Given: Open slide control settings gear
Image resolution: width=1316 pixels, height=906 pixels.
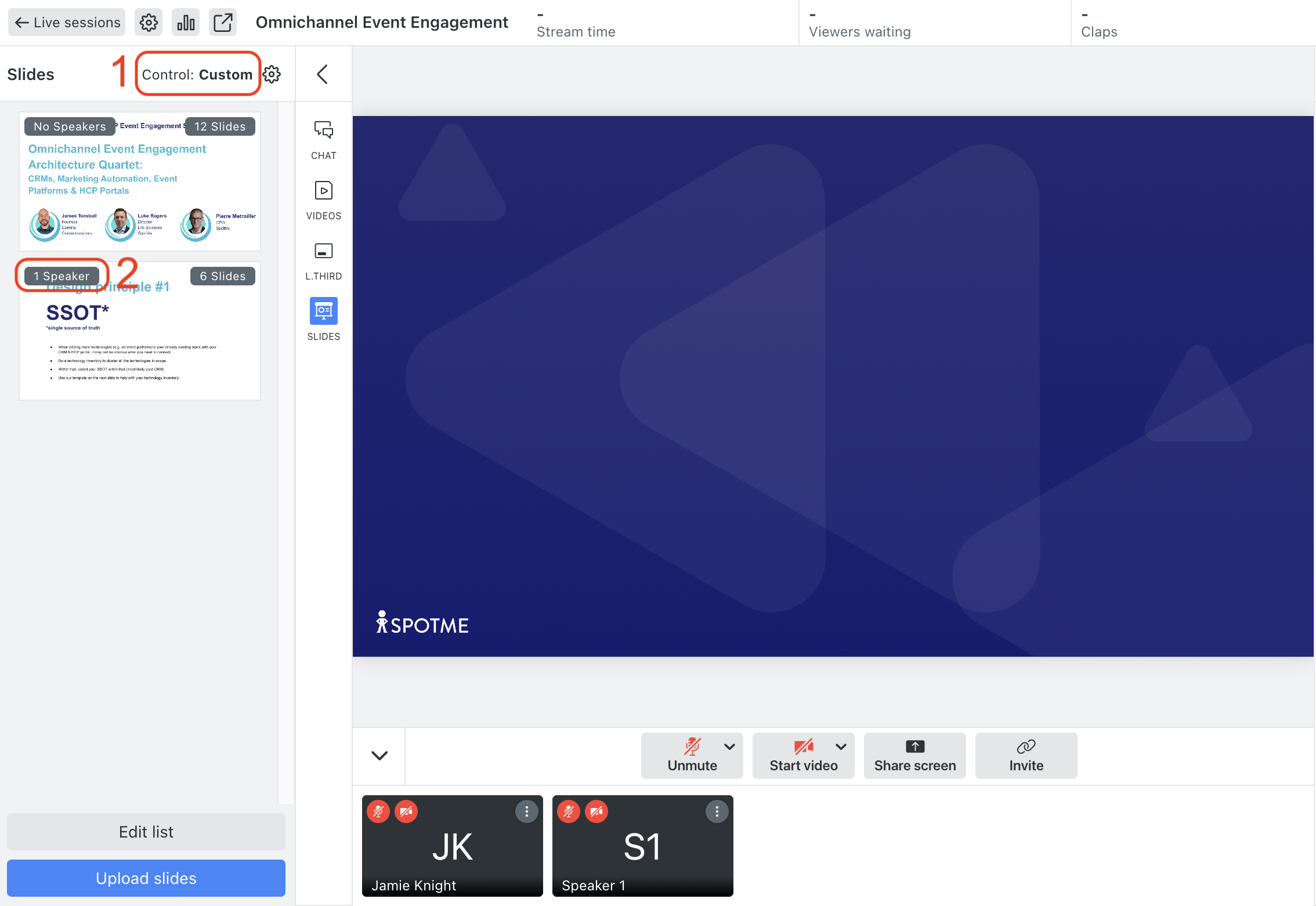Looking at the screenshot, I should pyautogui.click(x=272, y=74).
